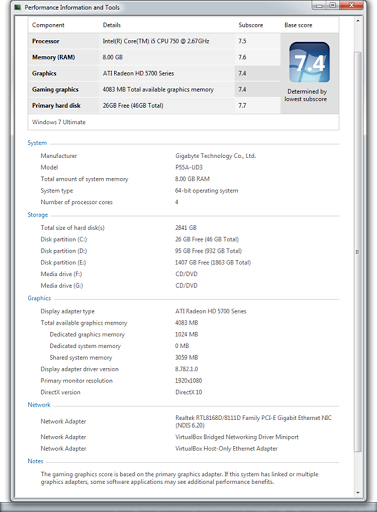Image resolution: width=377 pixels, height=512 pixels.
Task: Click the DirectX 10 value
Action: point(189,392)
